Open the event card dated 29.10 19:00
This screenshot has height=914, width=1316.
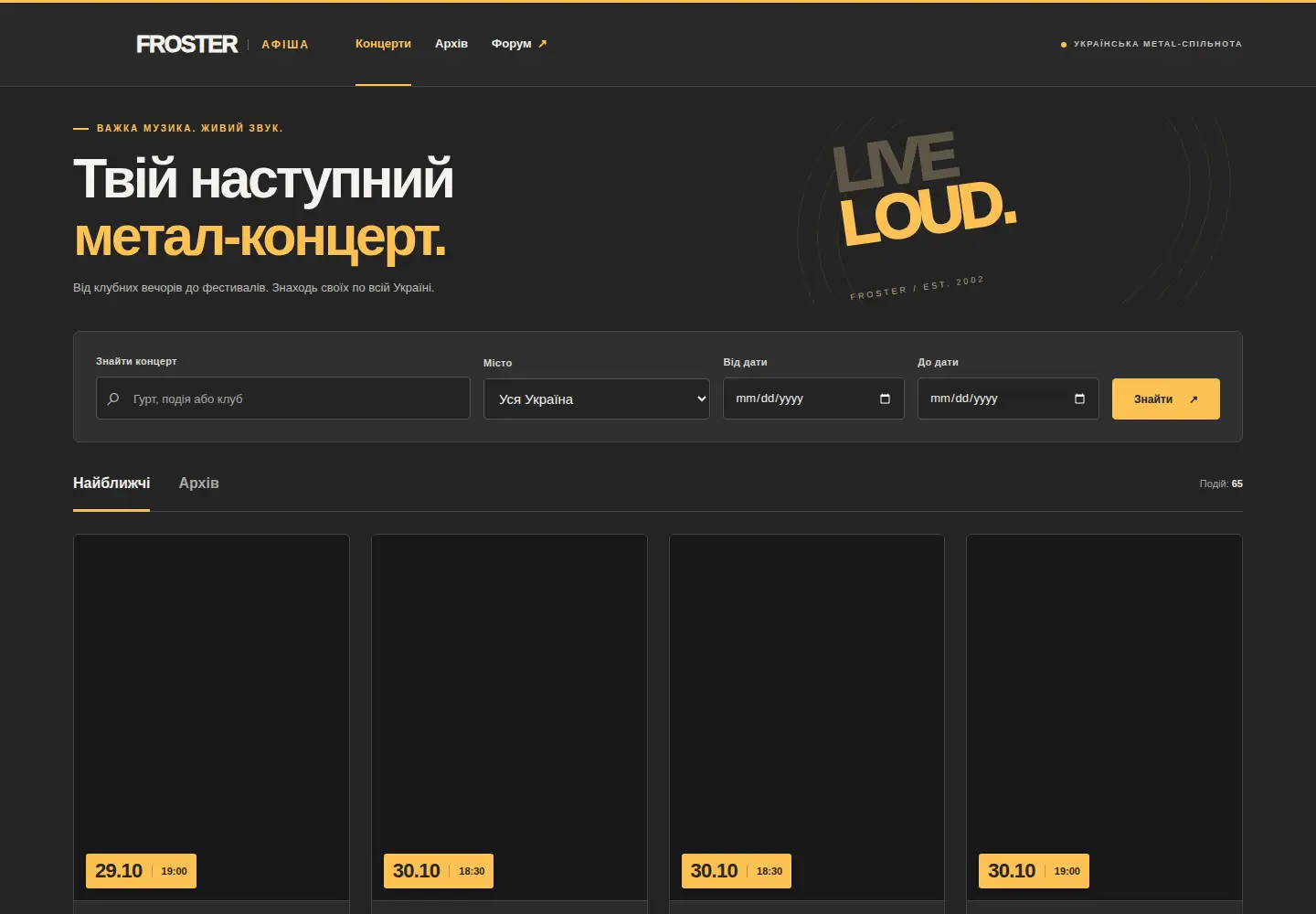point(211,723)
